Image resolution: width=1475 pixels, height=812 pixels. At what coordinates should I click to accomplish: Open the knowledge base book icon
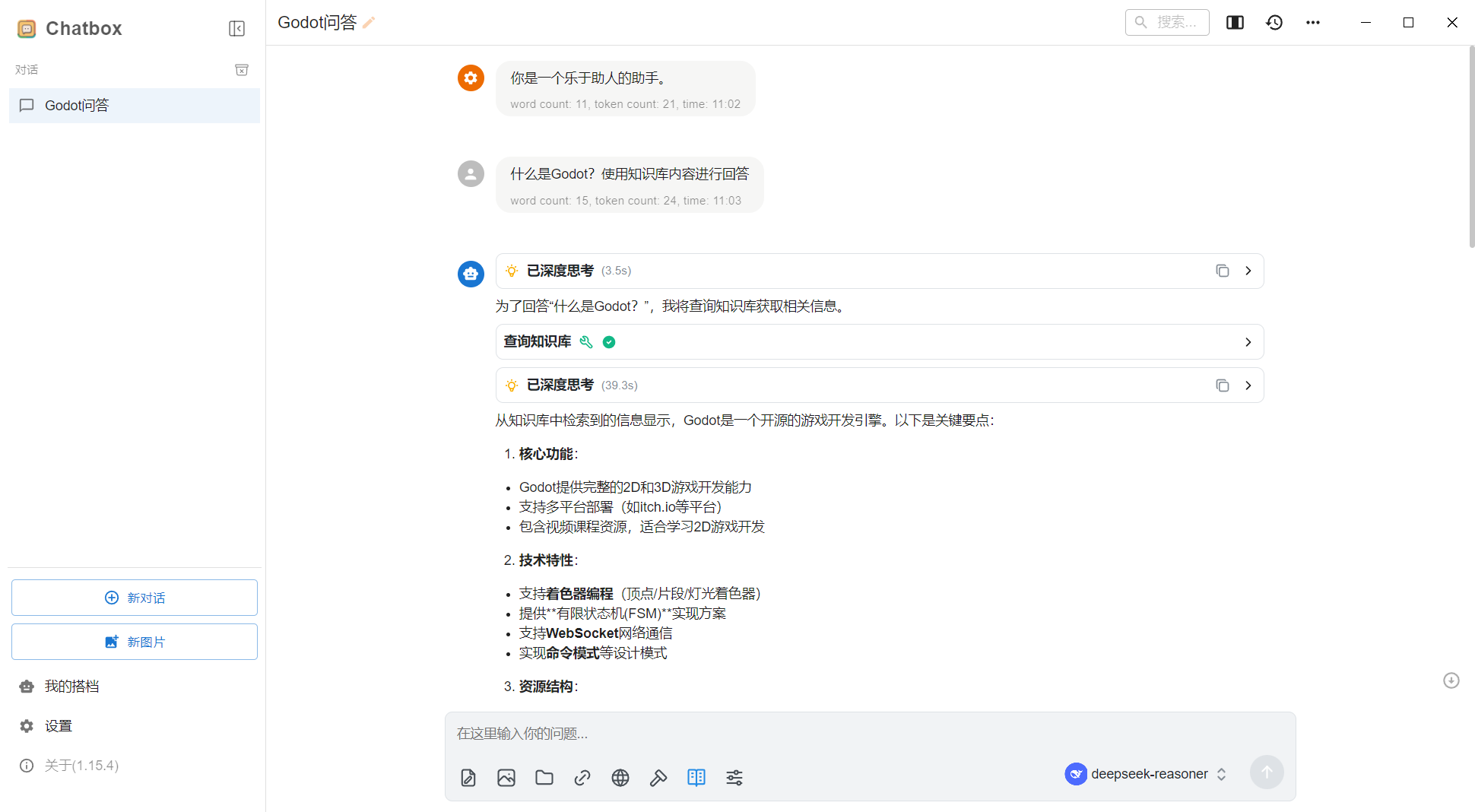point(696,777)
